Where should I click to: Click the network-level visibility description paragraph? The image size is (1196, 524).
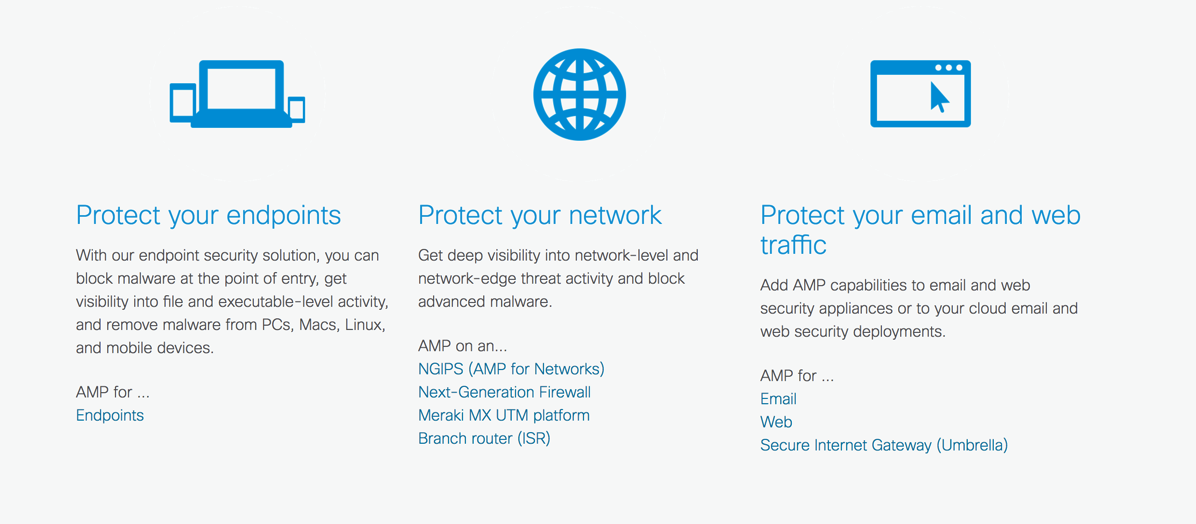pyautogui.click(x=558, y=278)
